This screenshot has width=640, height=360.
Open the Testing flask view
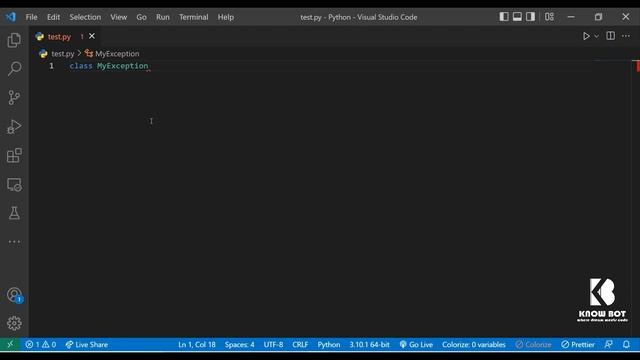pyautogui.click(x=14, y=213)
